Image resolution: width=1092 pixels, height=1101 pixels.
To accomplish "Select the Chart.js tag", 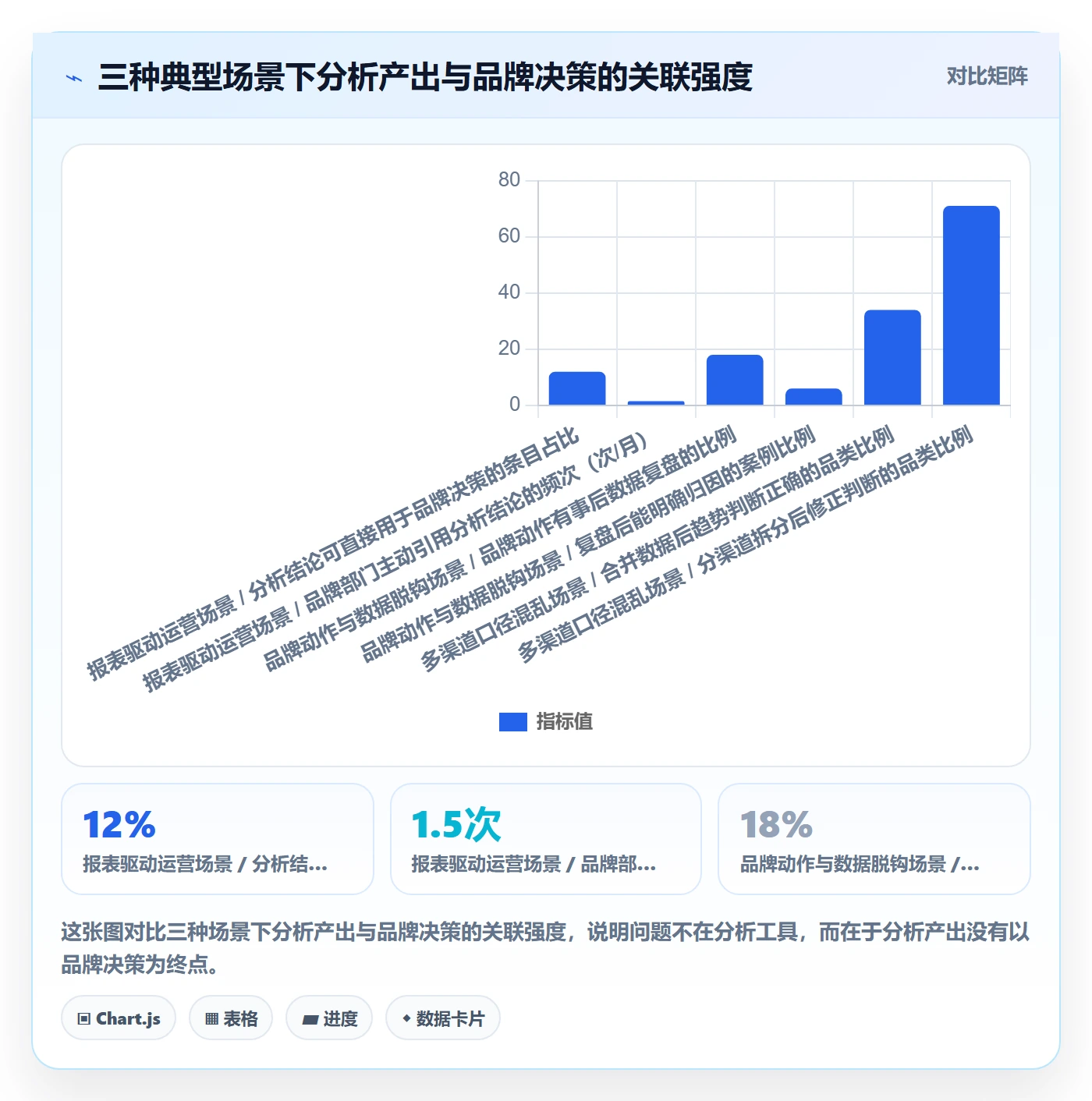I will tap(119, 1018).
